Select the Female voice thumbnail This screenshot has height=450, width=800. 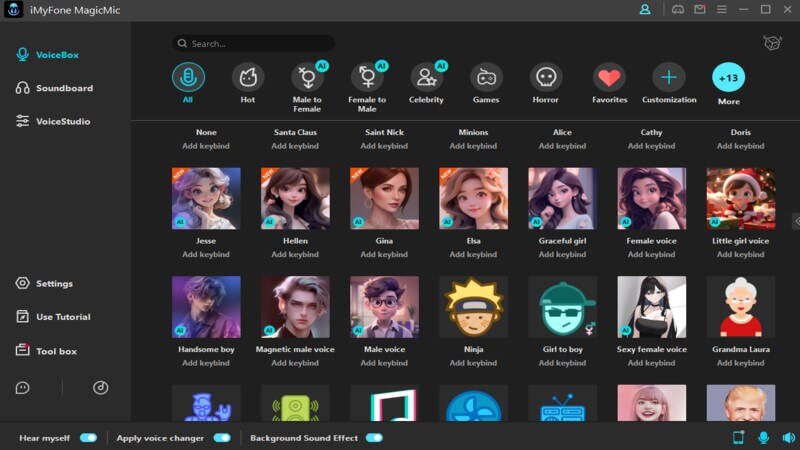point(652,198)
